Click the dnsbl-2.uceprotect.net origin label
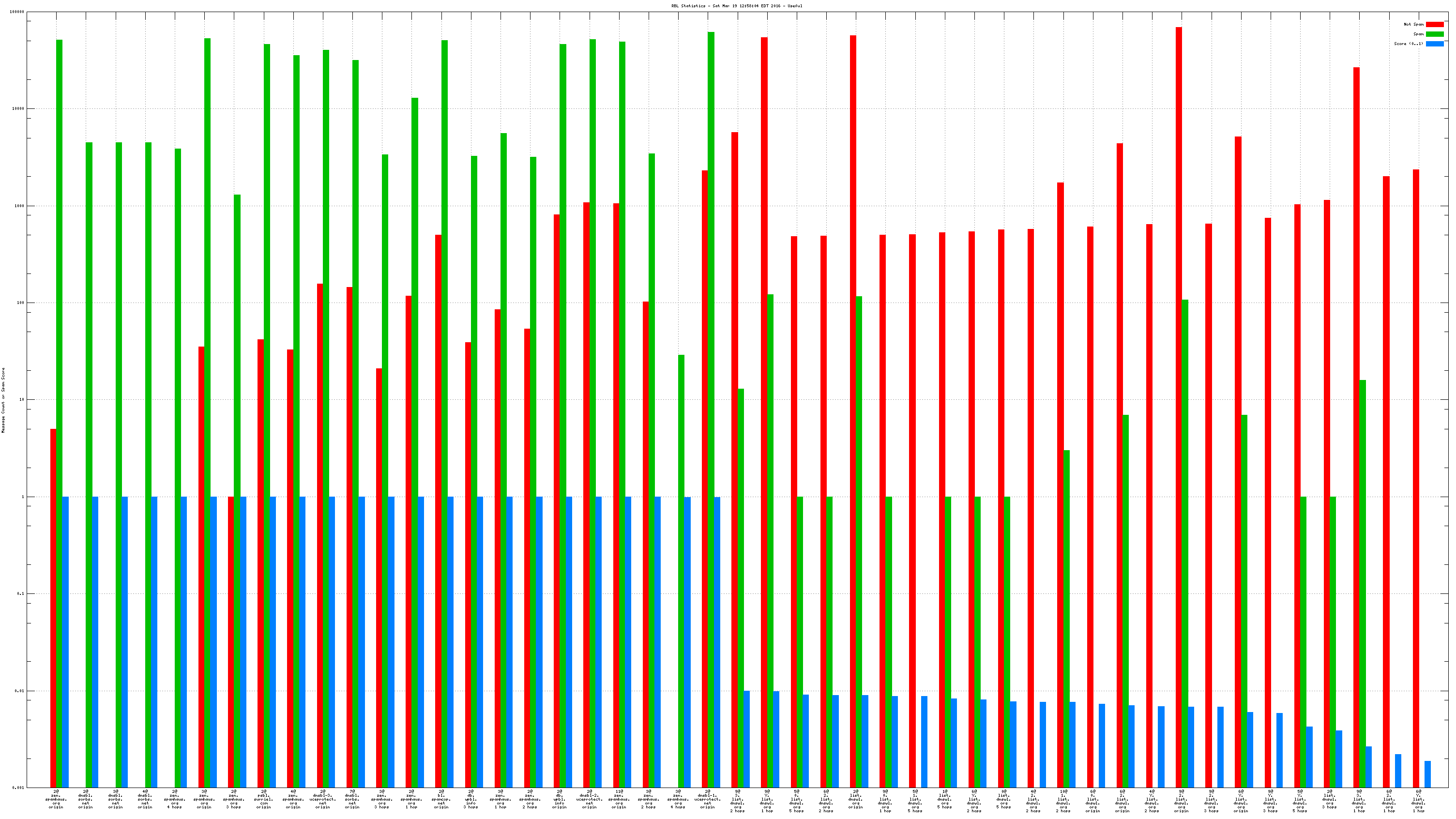This screenshot has width=1456, height=819. click(590, 799)
